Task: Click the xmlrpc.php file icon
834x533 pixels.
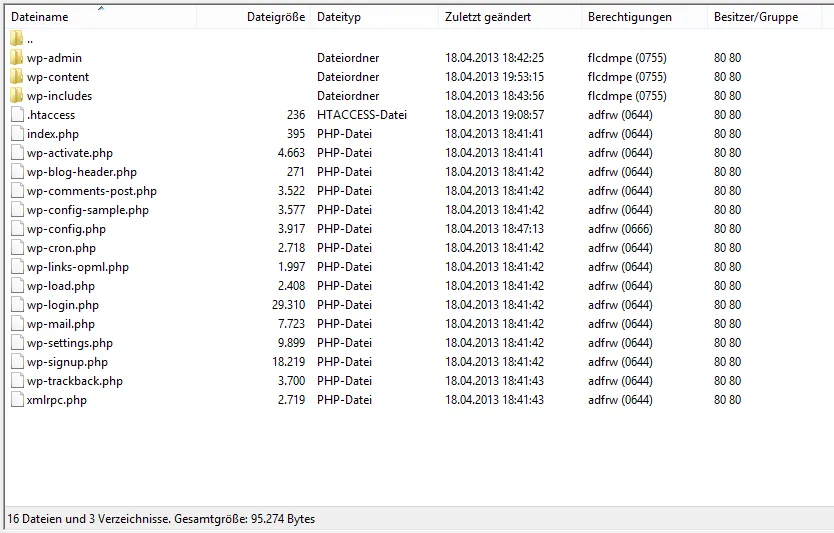Action: pos(18,399)
